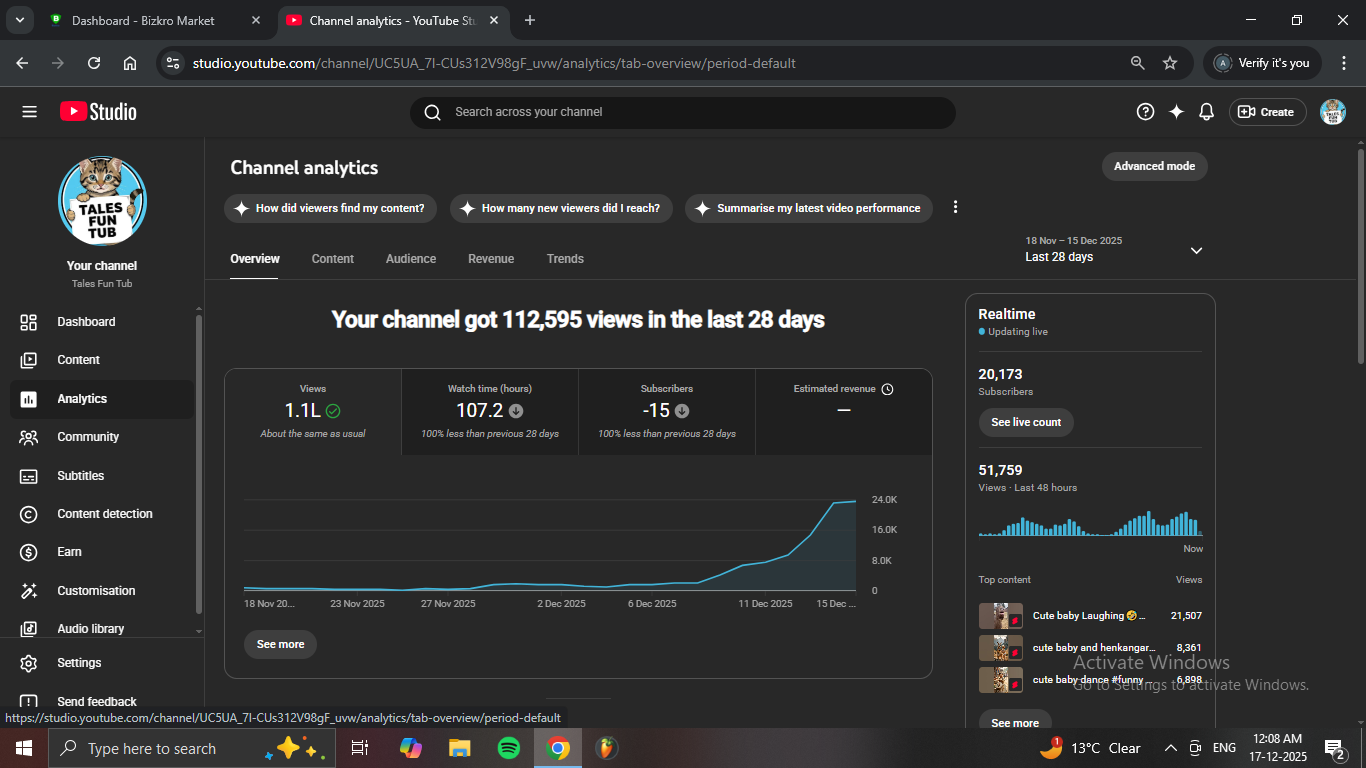Image resolution: width=1366 pixels, height=768 pixels.
Task: Open the Earn dollar icon in sidebar
Action: 29,552
